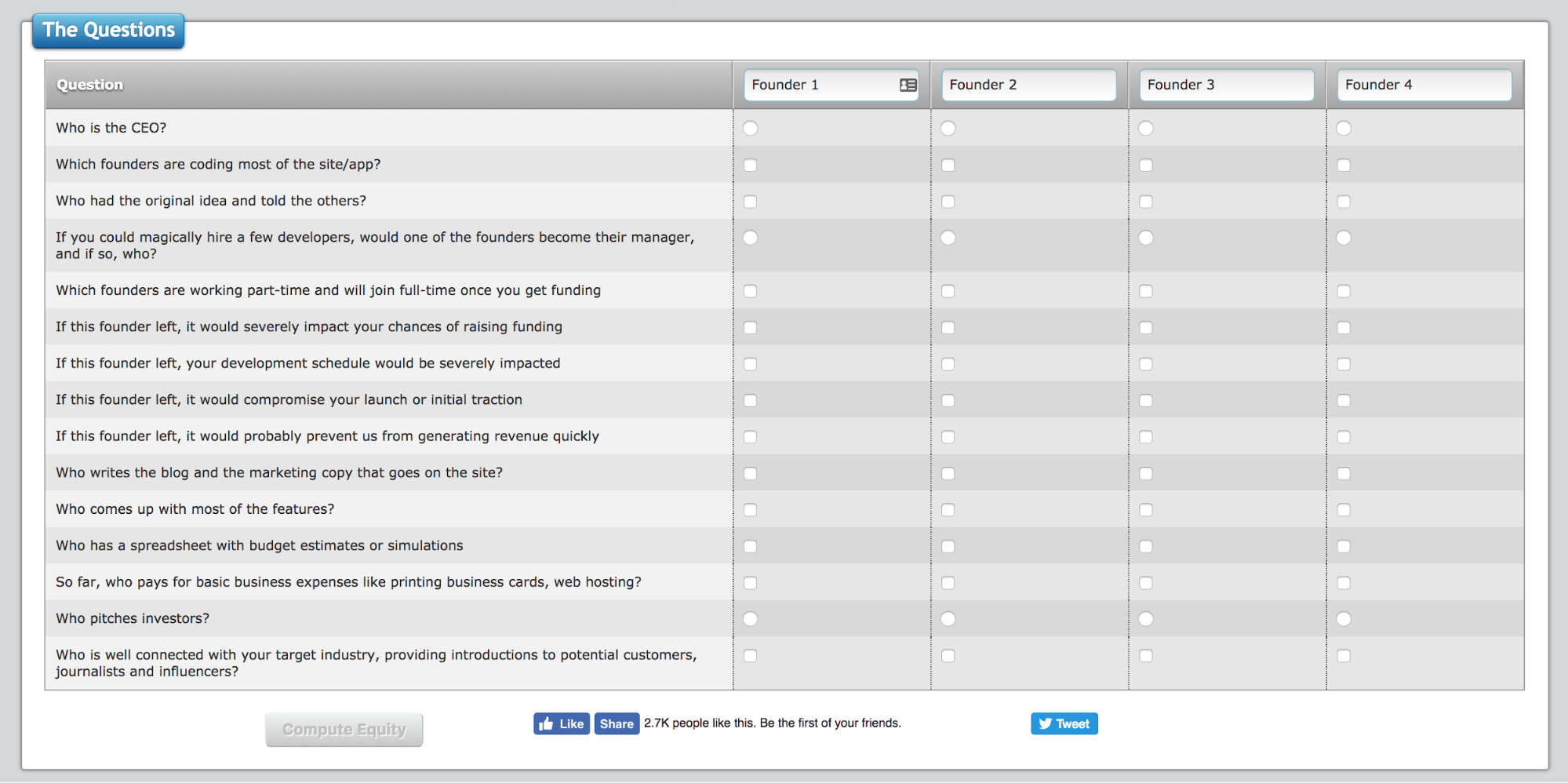1568x783 pixels.
Task: Click the contact card icon in Founder 1 field
Action: [x=908, y=85]
